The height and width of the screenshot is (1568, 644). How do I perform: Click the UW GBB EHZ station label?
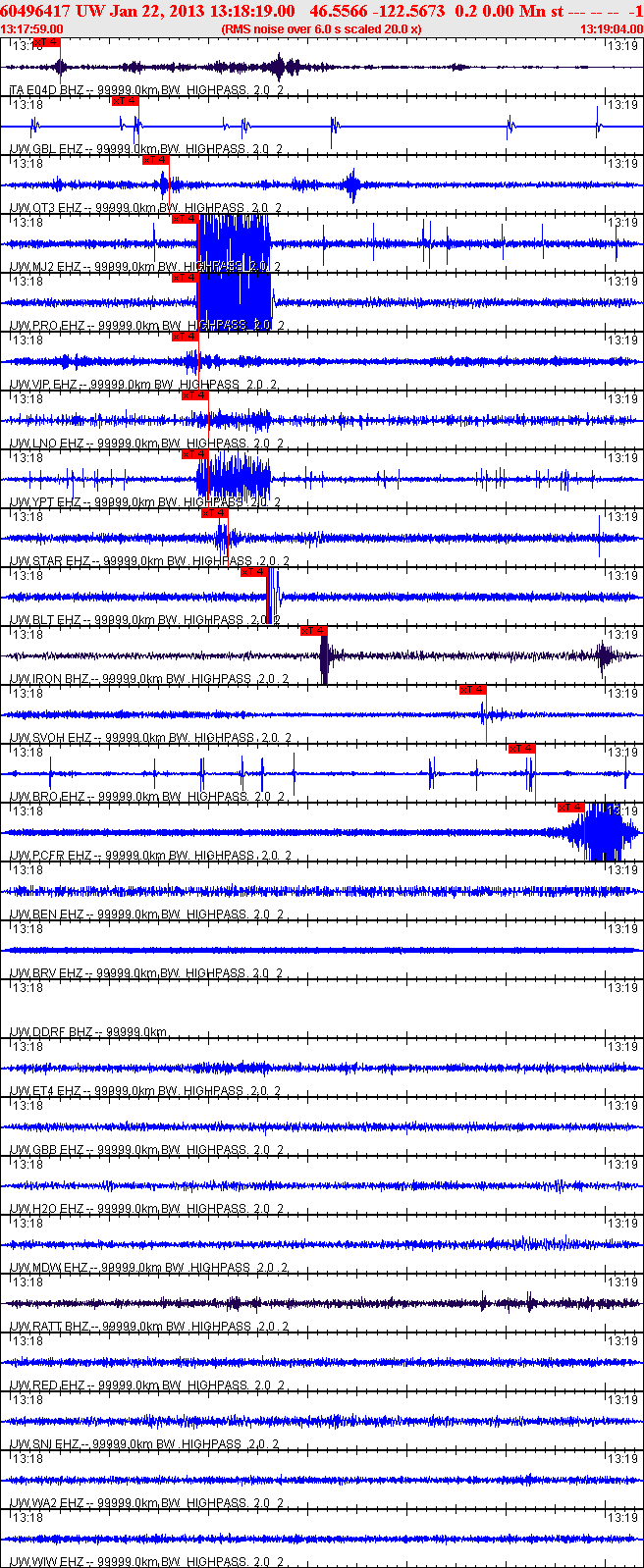147,1150
